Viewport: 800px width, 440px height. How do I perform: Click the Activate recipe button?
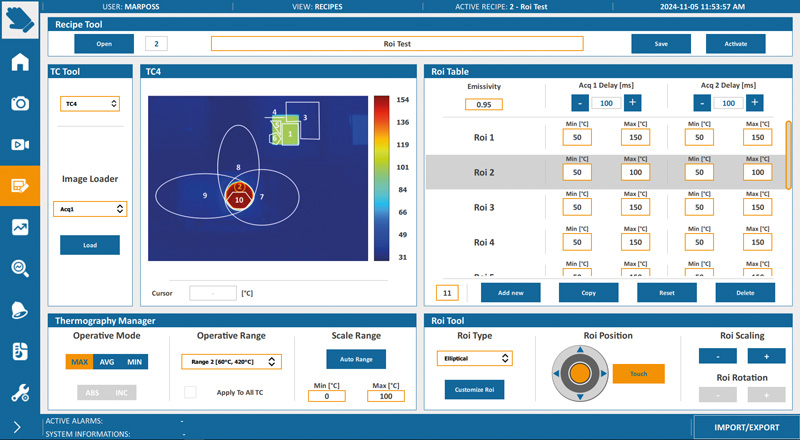pos(735,44)
